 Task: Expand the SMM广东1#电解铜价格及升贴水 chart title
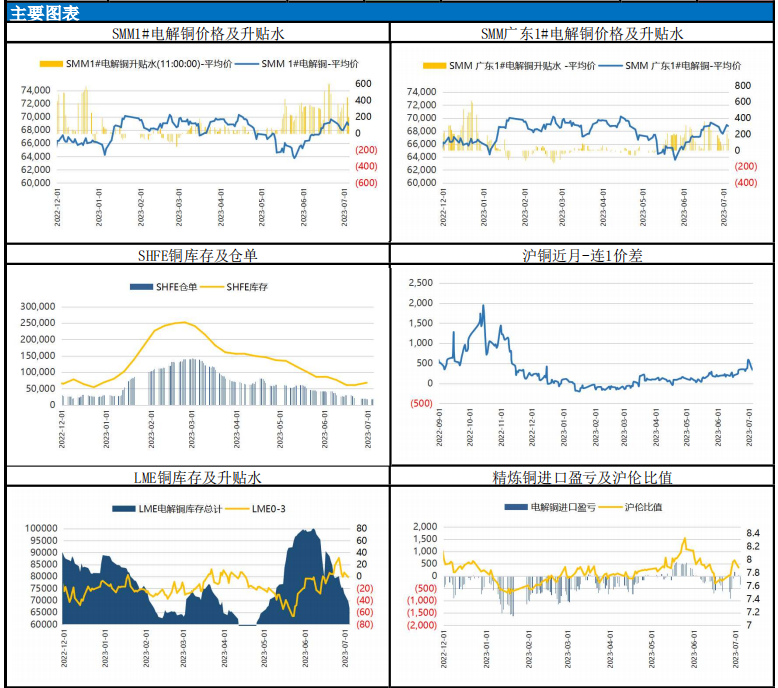pos(582,33)
